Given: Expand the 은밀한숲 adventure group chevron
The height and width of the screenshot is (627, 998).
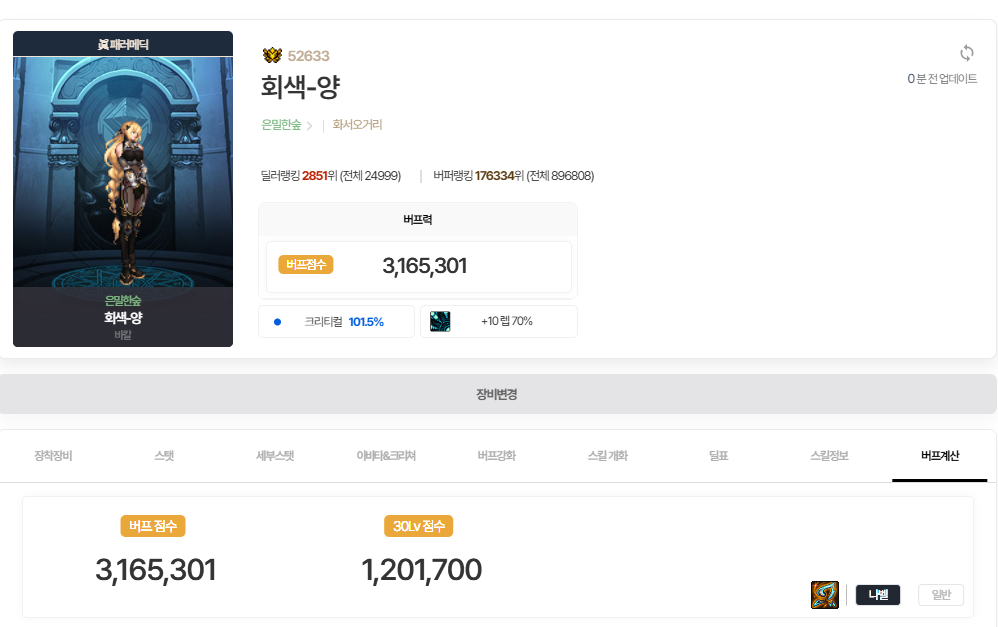Looking at the screenshot, I should [x=309, y=126].
